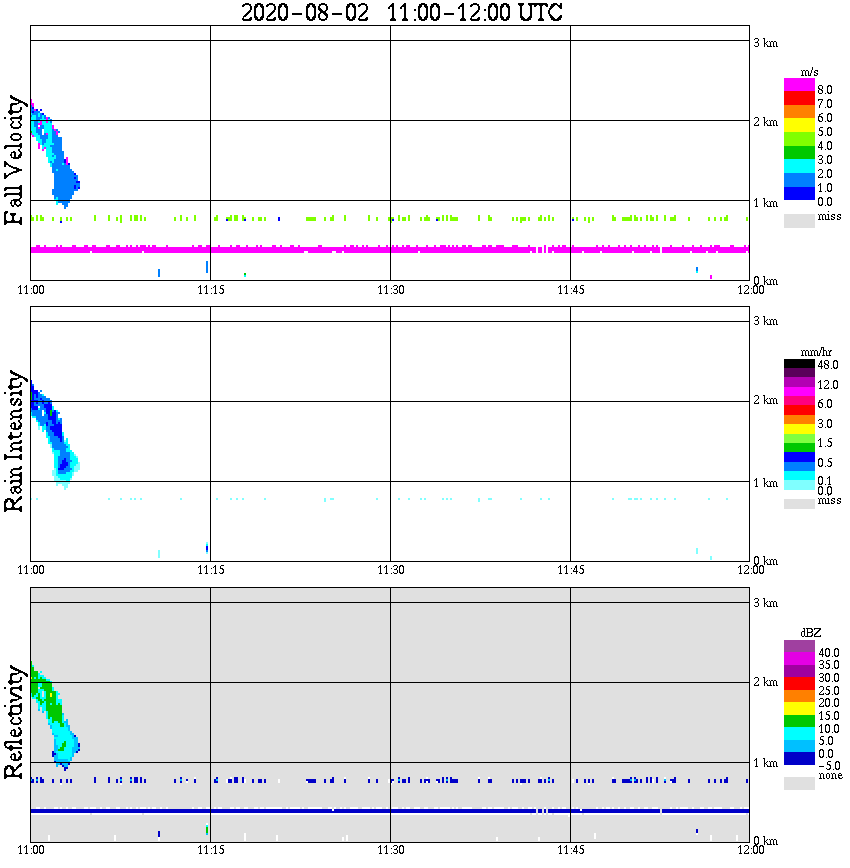Click the -5.0 value in the dBZ legend
The height and width of the screenshot is (868, 850).
click(x=829, y=766)
